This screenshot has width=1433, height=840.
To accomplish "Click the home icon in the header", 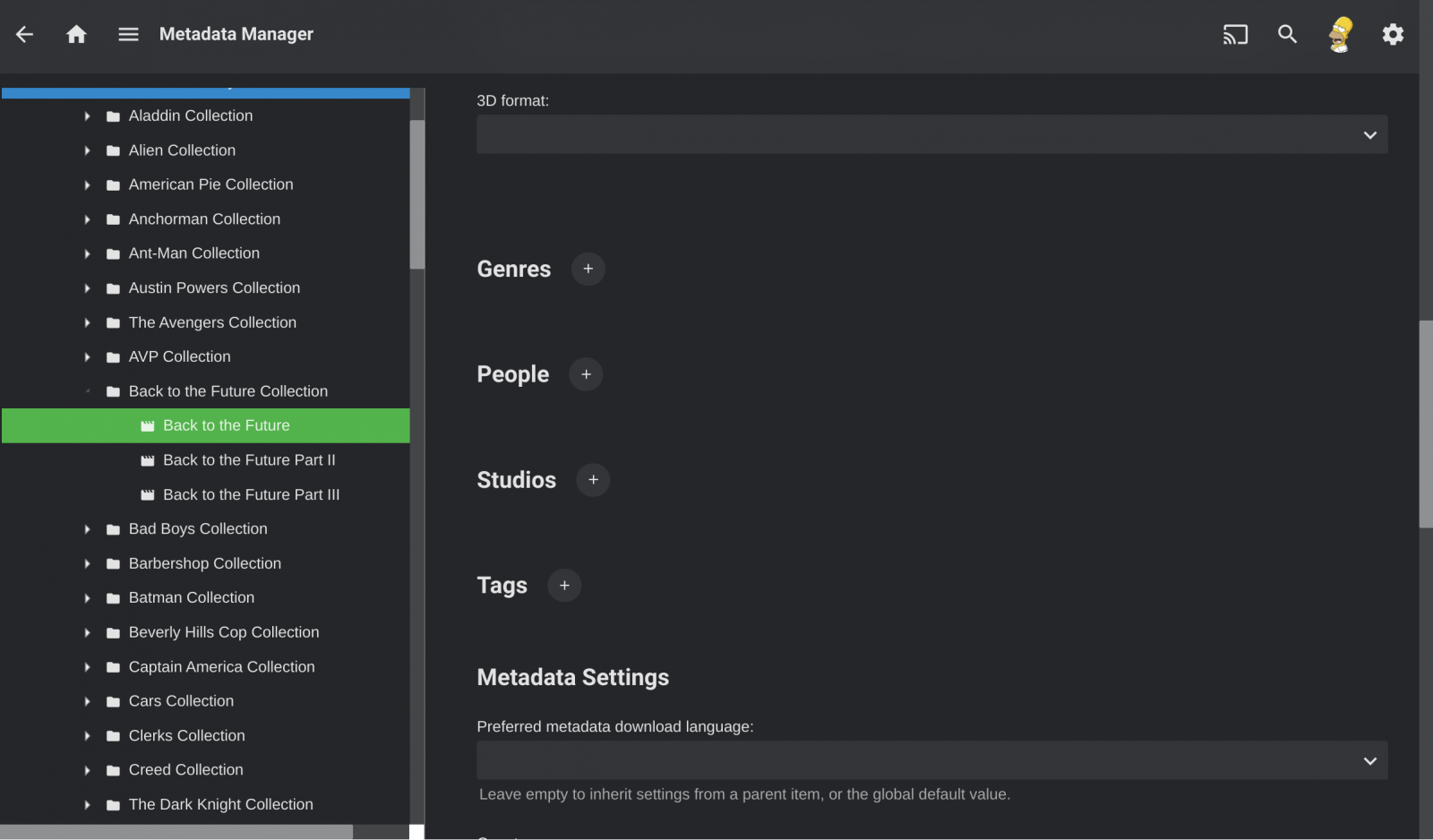I will point(76,34).
